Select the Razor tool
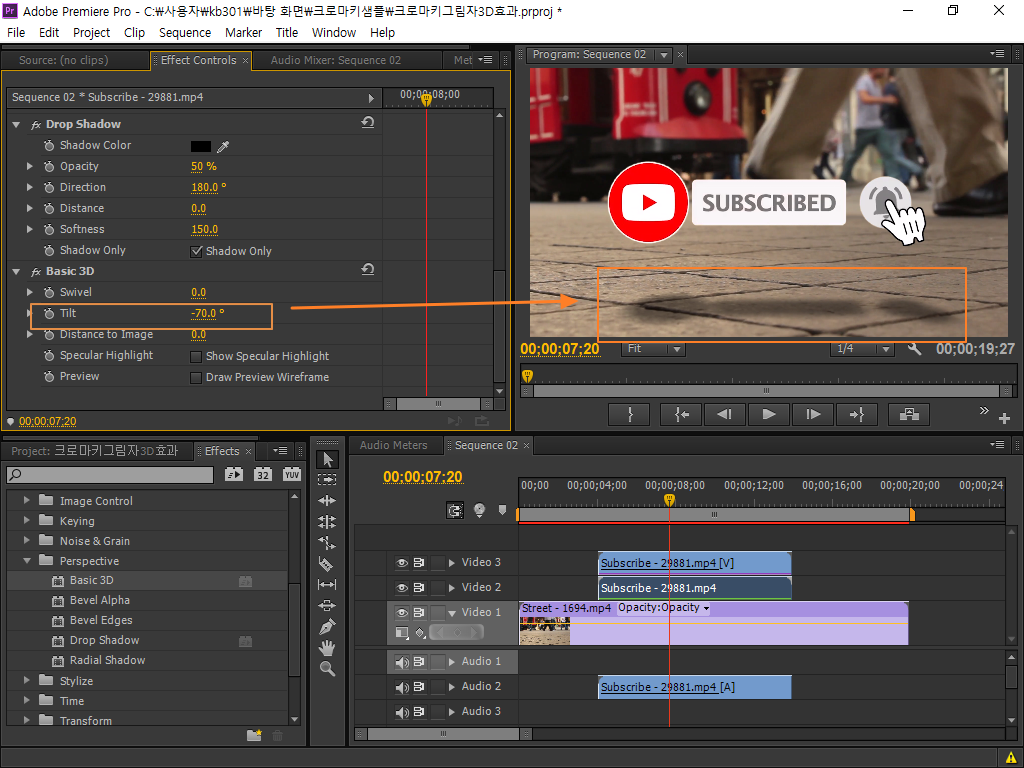The width and height of the screenshot is (1024, 768). tap(327, 564)
